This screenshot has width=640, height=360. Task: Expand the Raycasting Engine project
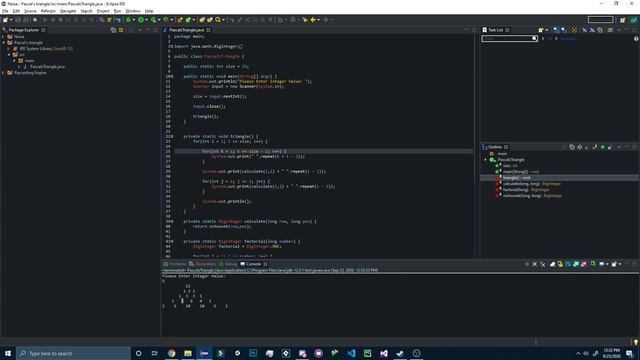4,73
